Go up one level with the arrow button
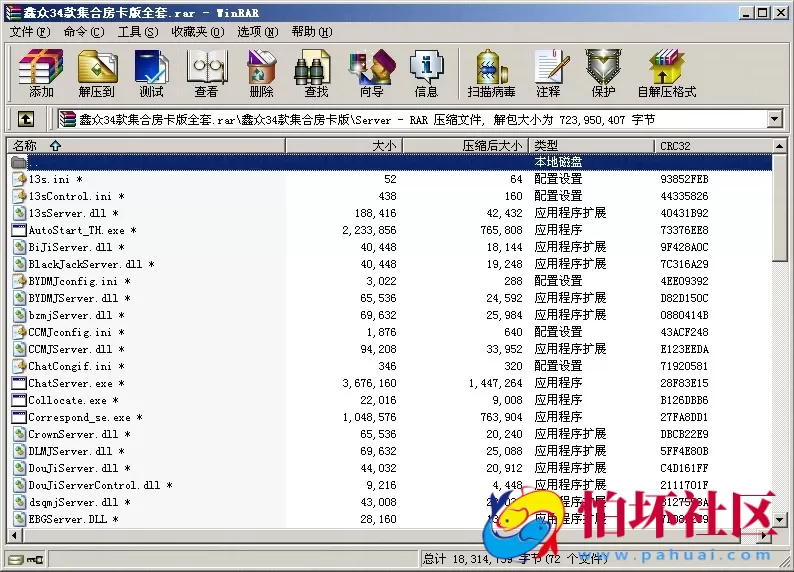Viewport: 794px width, 572px height. pos(26,119)
